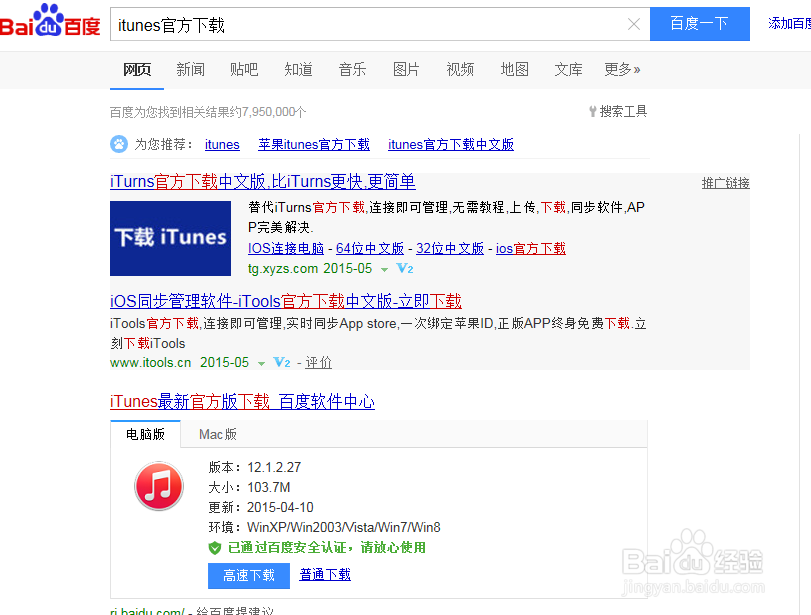Click the recommended link 苹果itunes官方下载
Screen dimensions: 811x615
tap(314, 144)
